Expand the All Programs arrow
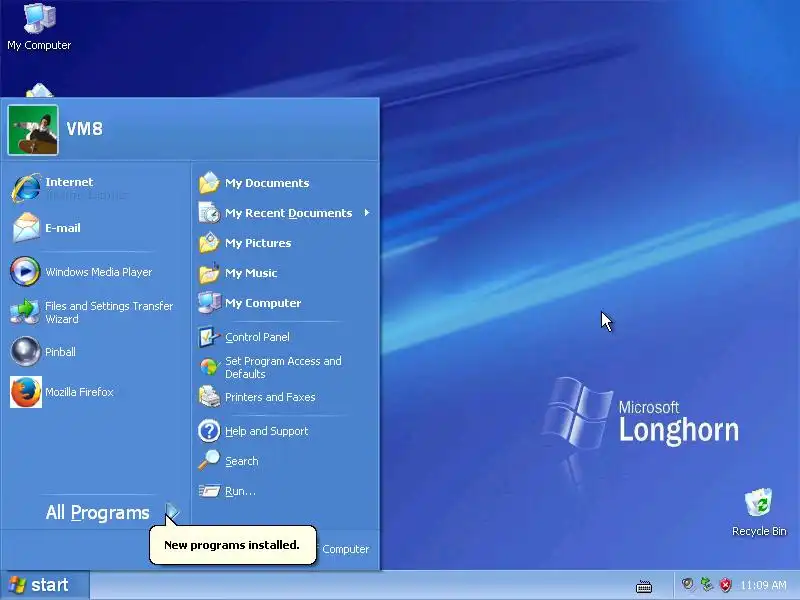Viewport: 800px width, 600px height. tap(172, 512)
